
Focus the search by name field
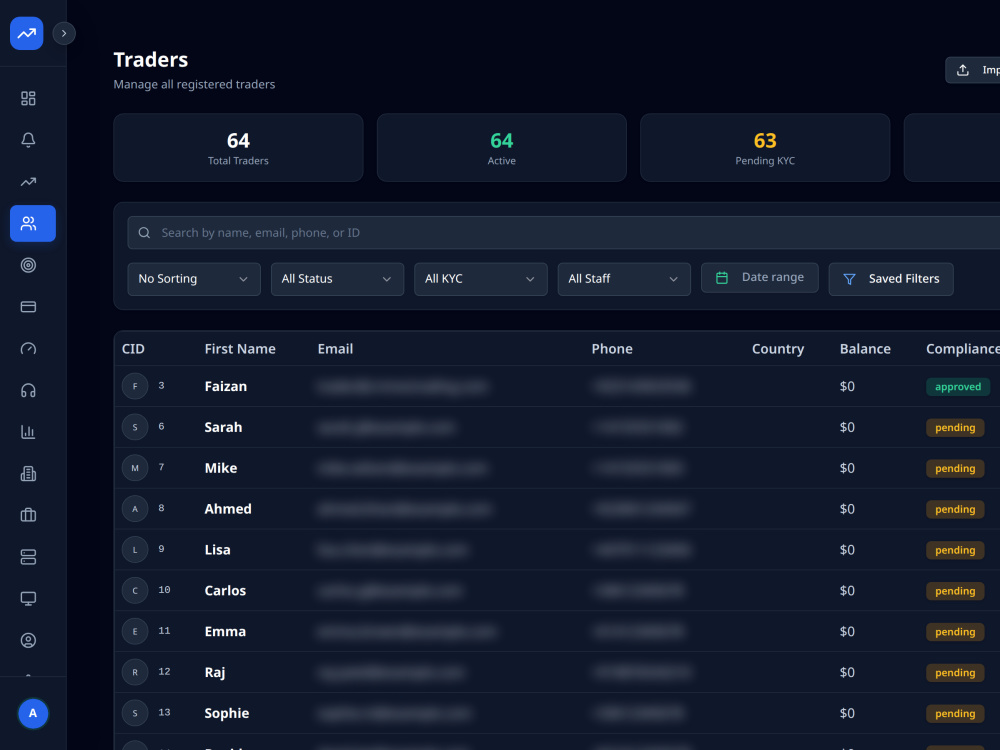pyautogui.click(x=564, y=233)
